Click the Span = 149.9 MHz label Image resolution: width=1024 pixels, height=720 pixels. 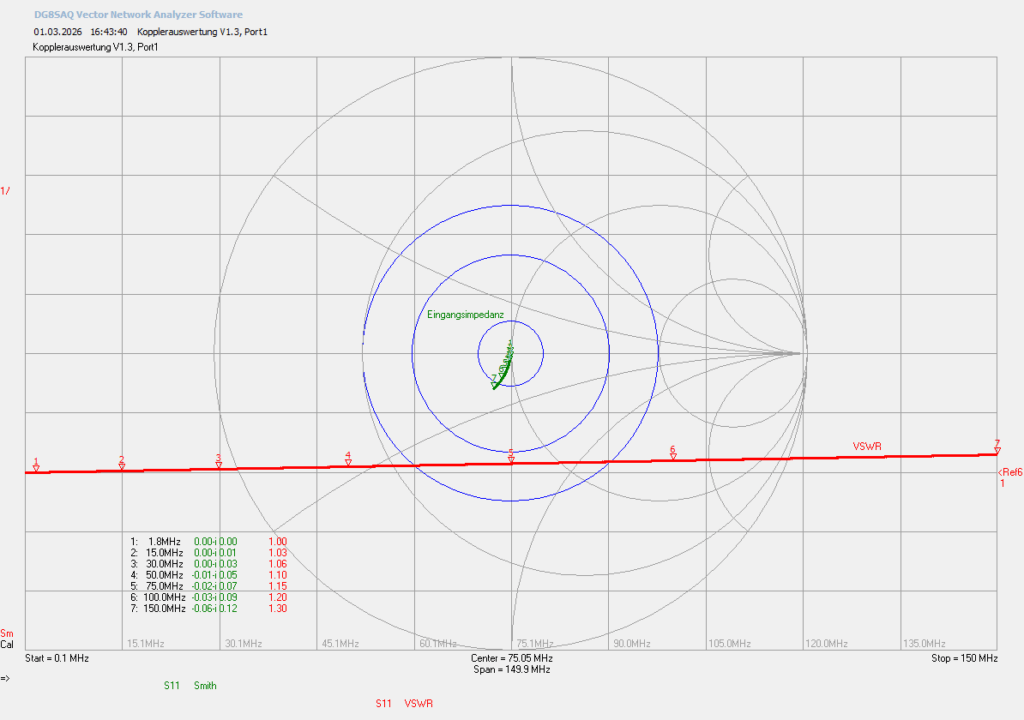coord(512,670)
